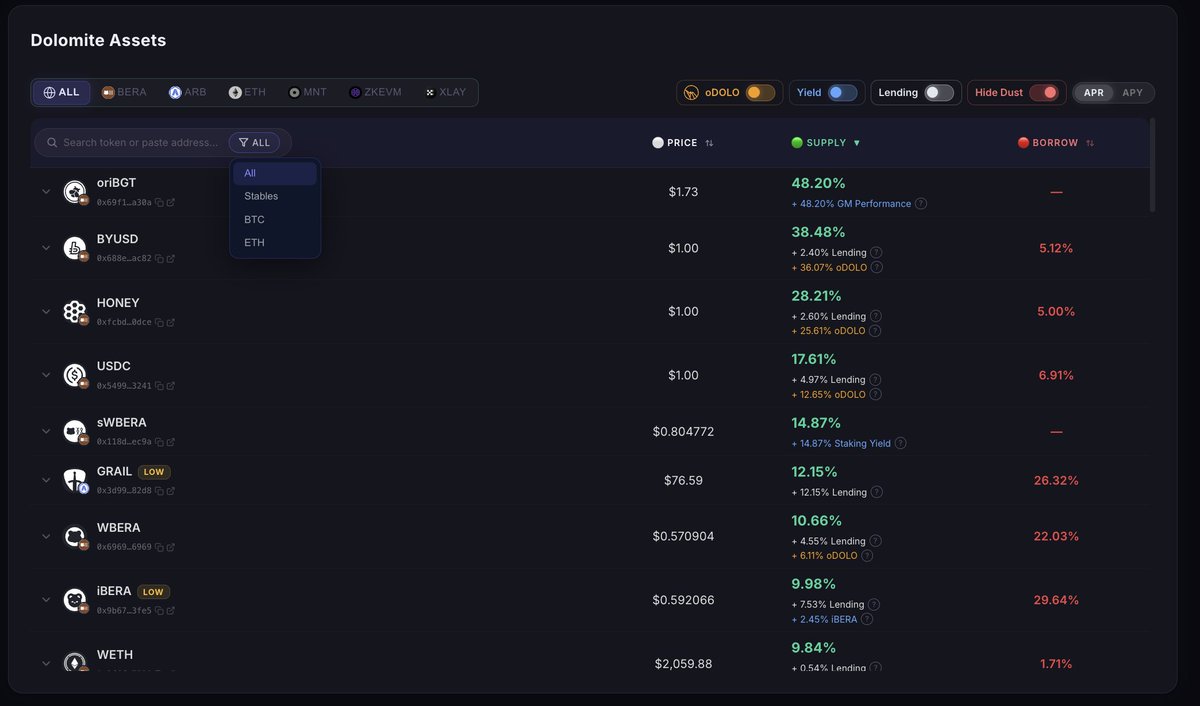
Task: Select ETH in filter menu
Action: [275, 242]
